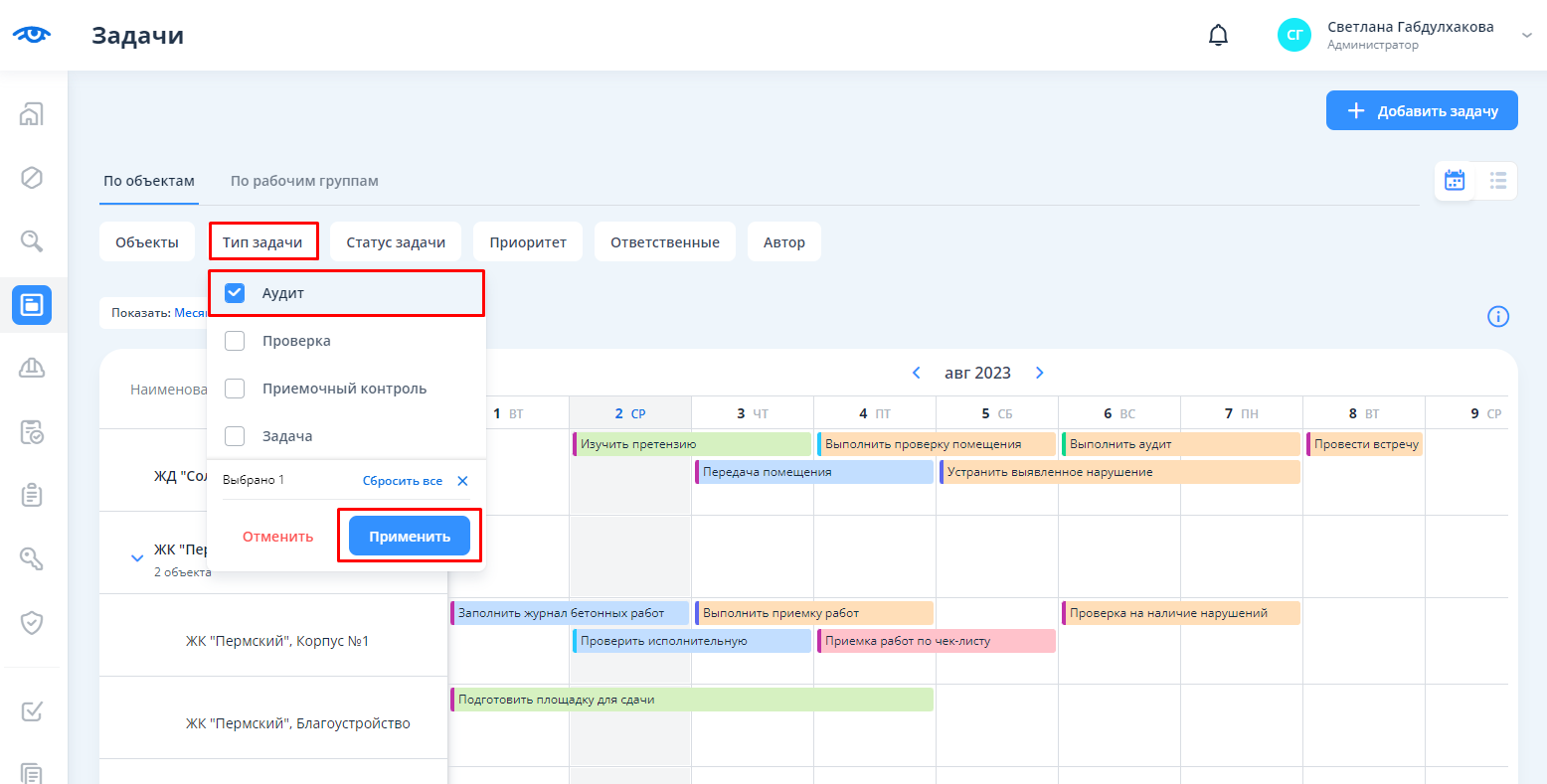Open the search magnifier in sidebar
Screen dimensions: 1547x784
[x=32, y=241]
